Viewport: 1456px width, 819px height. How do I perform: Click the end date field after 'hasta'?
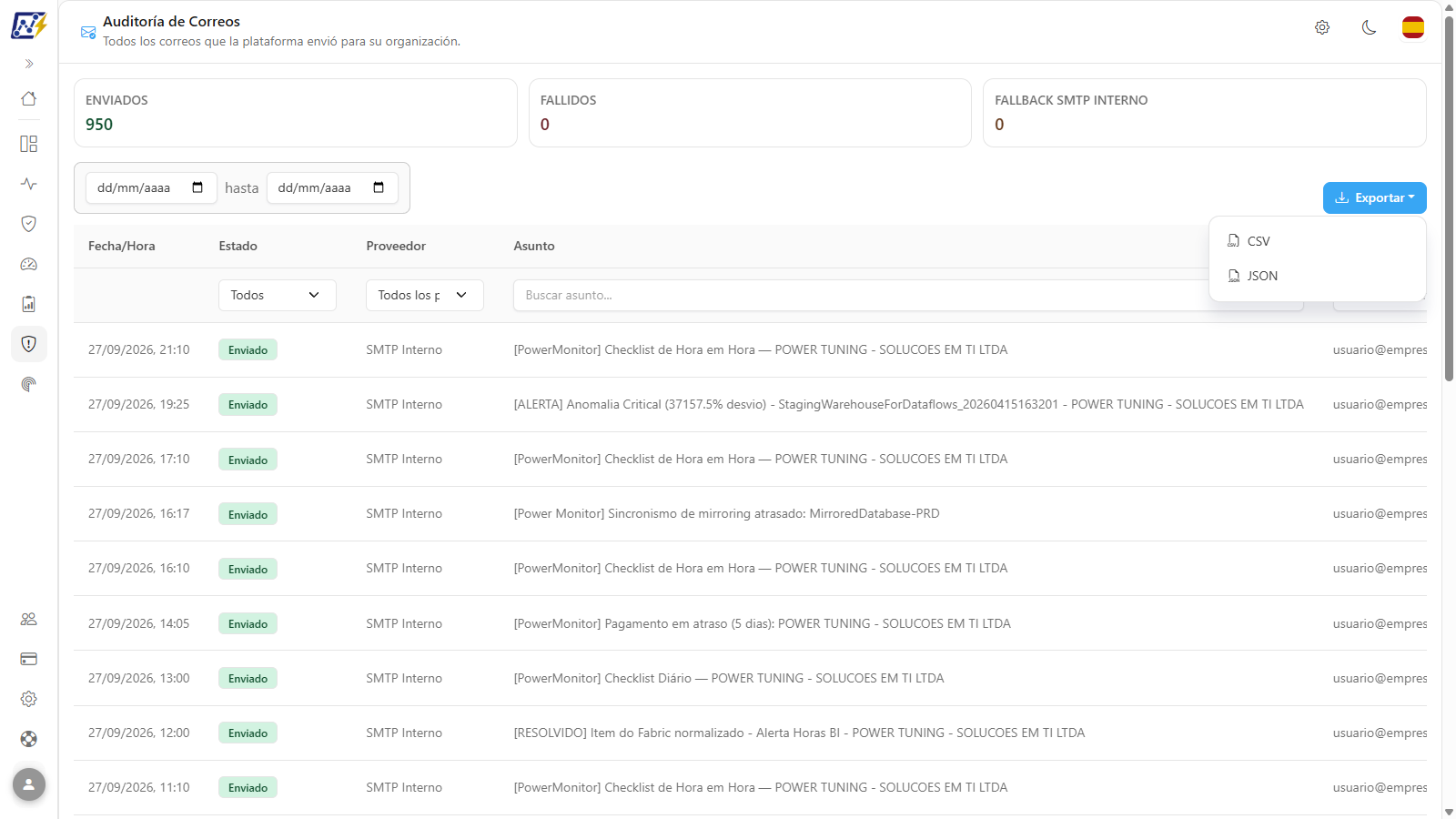(332, 187)
